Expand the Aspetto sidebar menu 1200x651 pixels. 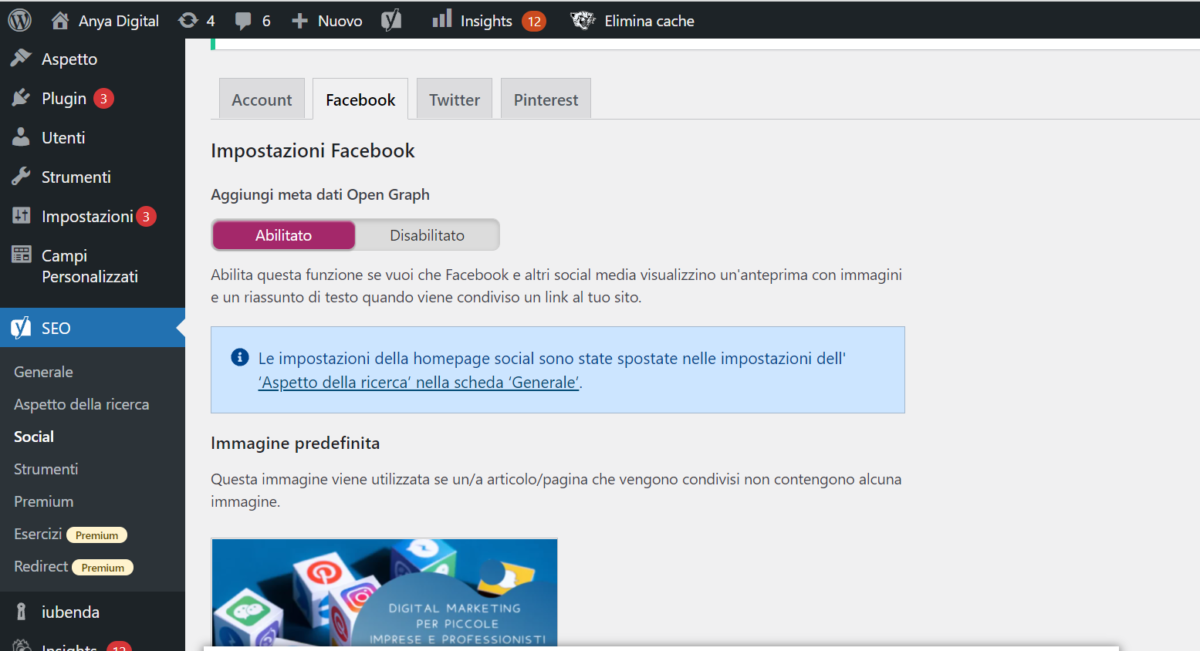coord(69,59)
